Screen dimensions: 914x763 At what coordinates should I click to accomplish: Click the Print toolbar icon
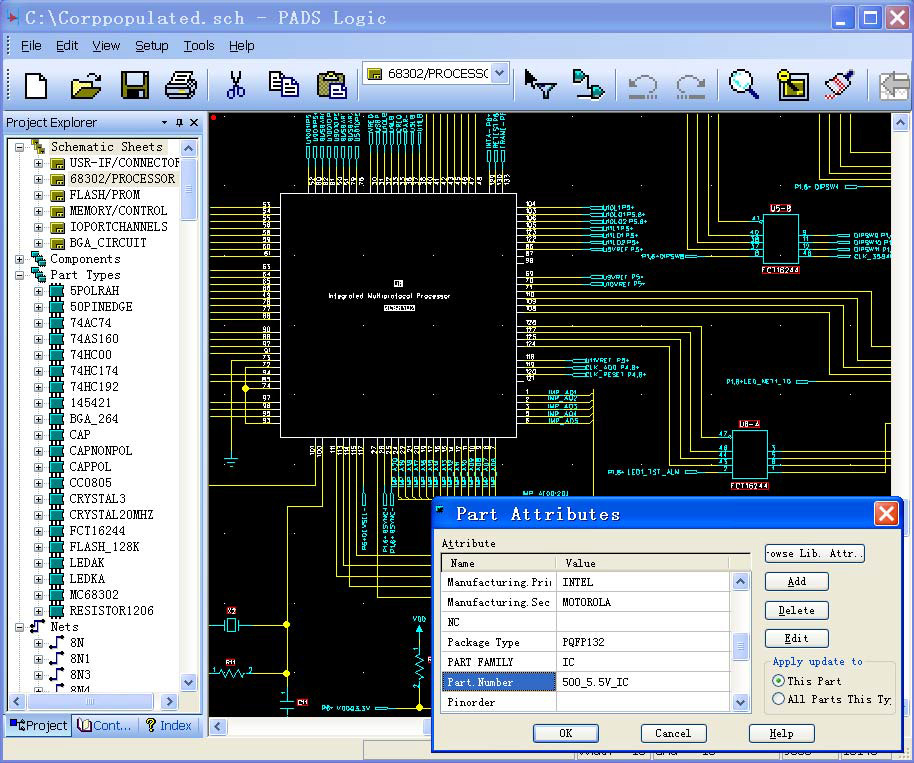181,85
